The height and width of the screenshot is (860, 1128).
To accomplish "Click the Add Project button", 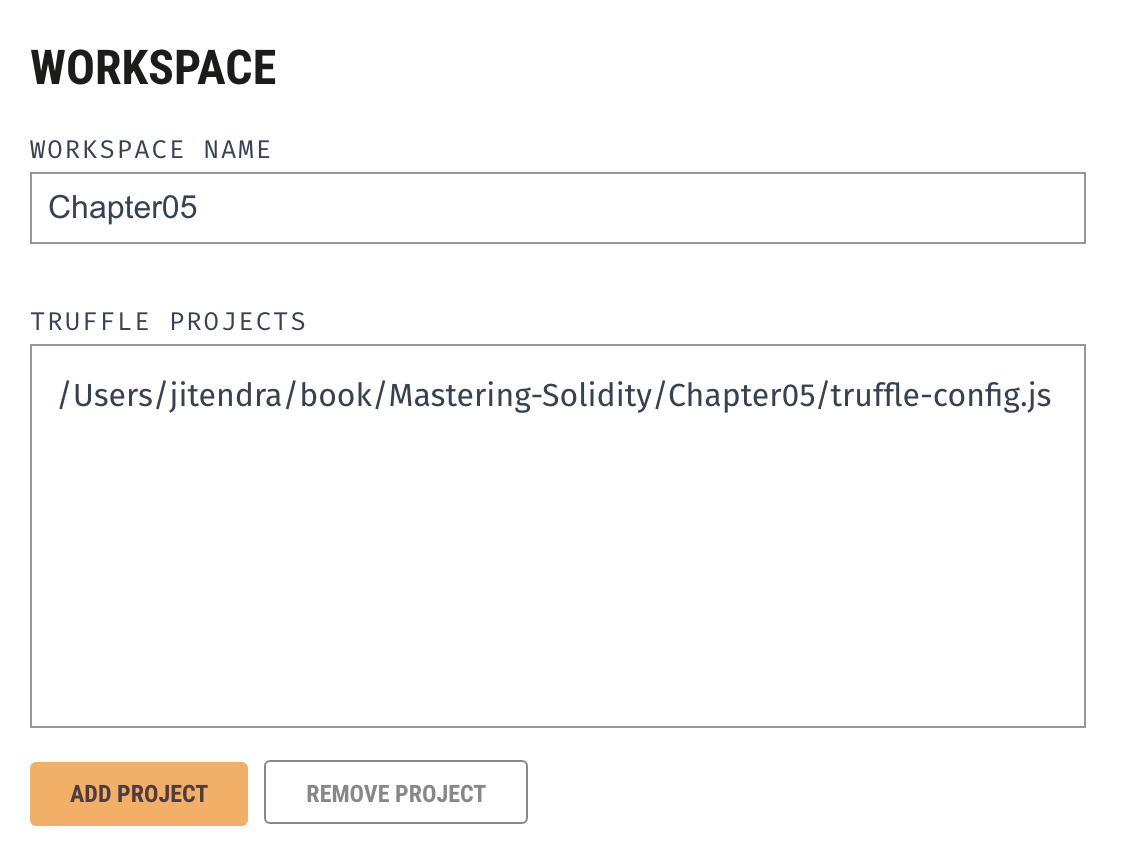I will coord(139,794).
